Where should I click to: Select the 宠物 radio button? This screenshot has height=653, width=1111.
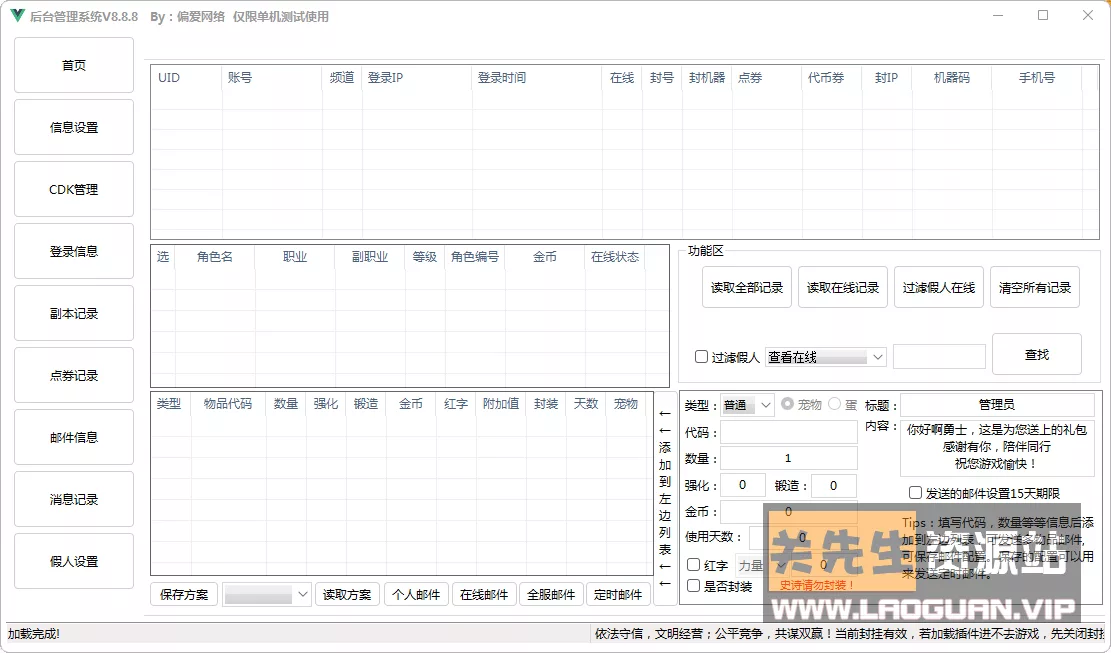click(x=788, y=405)
